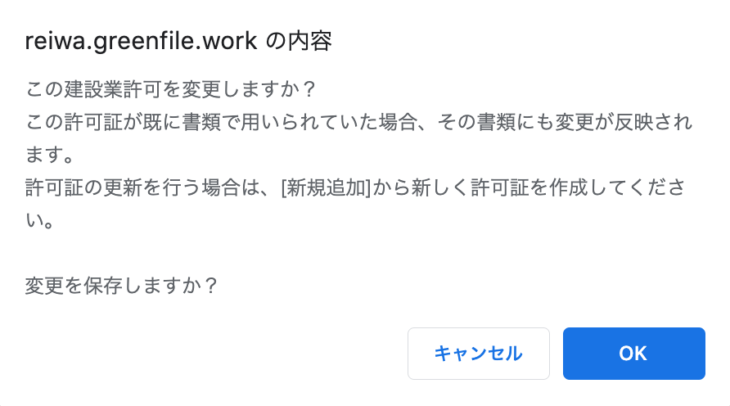
Task: Click the phrase 新しく許可証を作成してくださ
Action: tap(549, 188)
